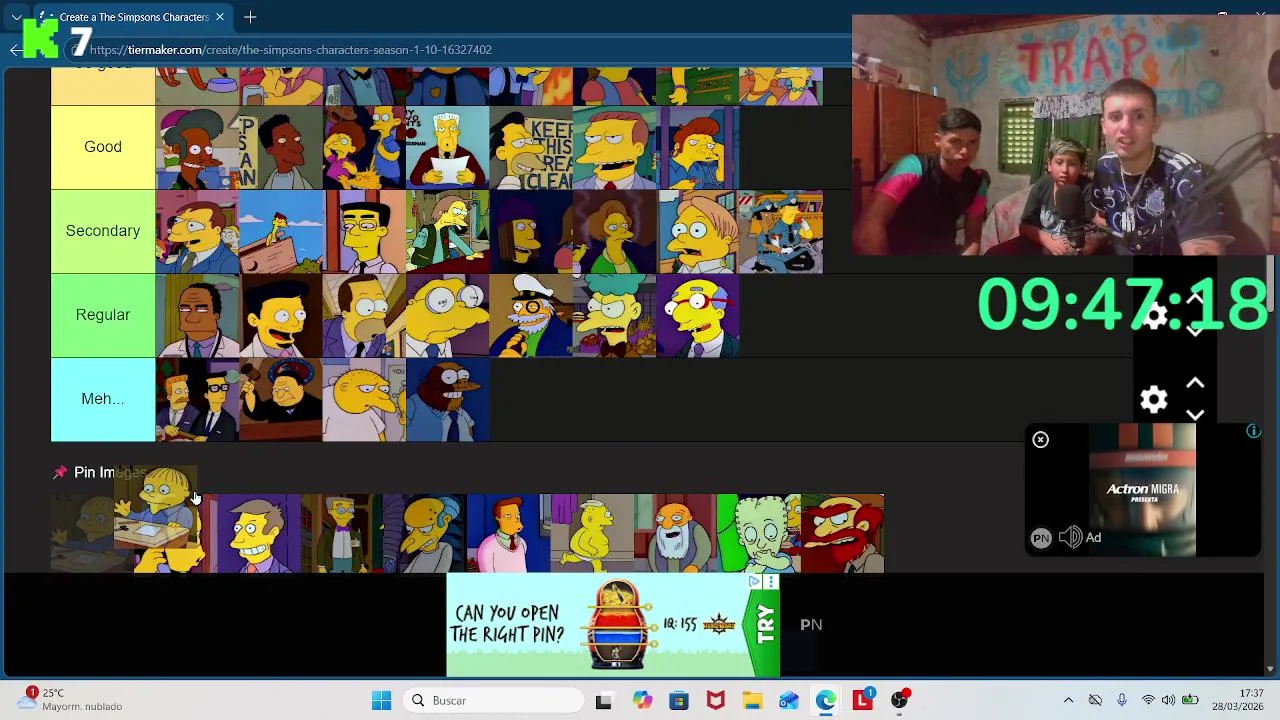Select Kent Brockman image holding paper
This screenshot has width=1280, height=720.
pyautogui.click(x=448, y=147)
